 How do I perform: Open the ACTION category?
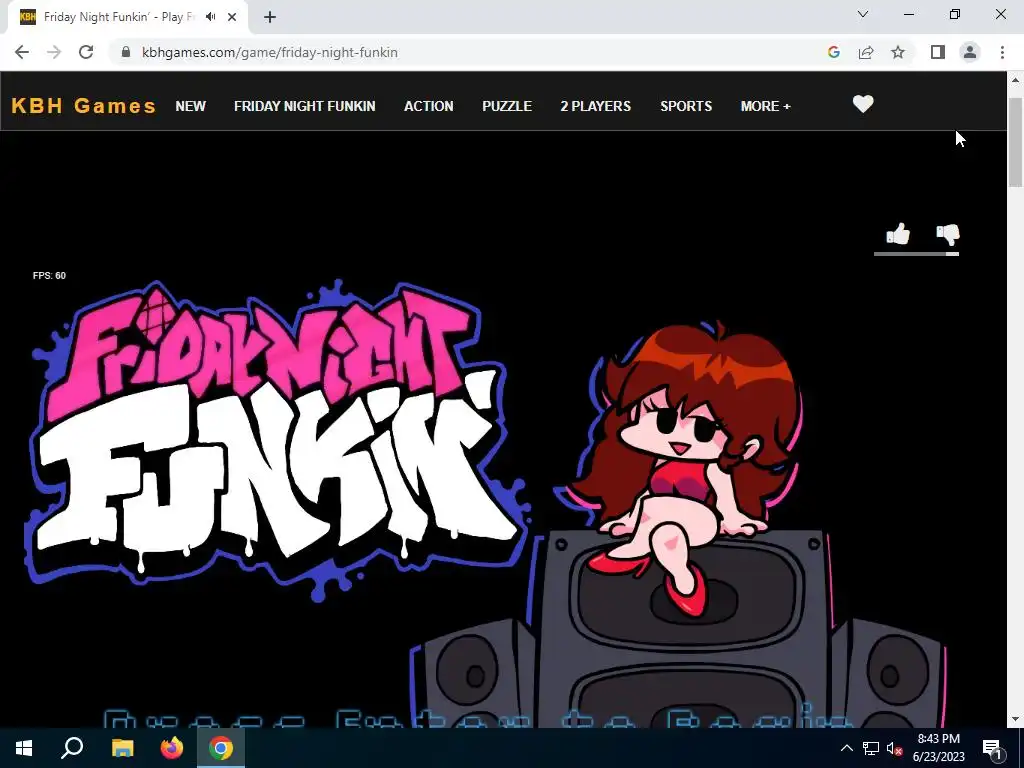point(428,106)
